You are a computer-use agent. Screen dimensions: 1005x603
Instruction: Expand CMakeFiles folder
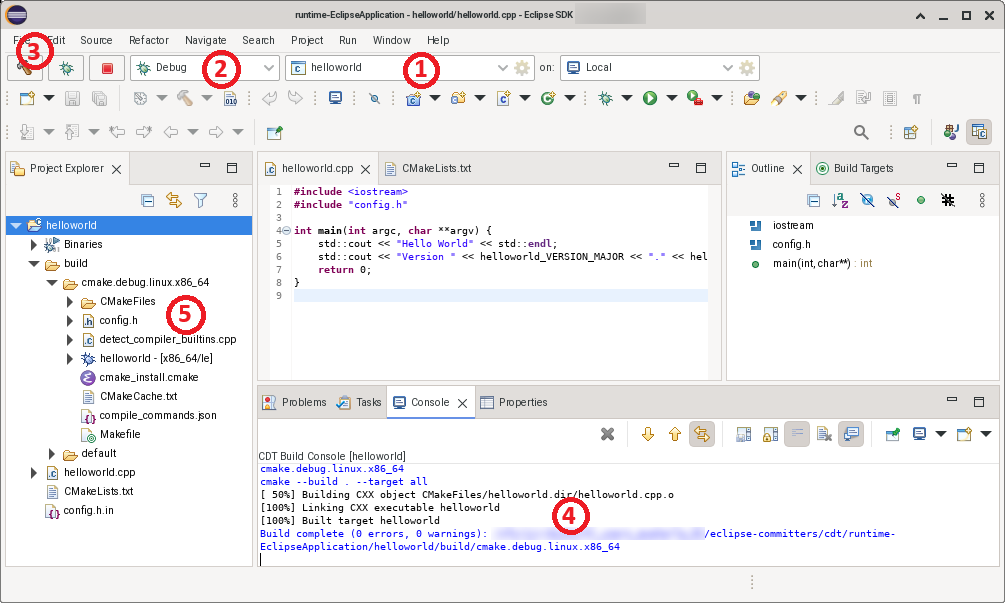[70, 301]
